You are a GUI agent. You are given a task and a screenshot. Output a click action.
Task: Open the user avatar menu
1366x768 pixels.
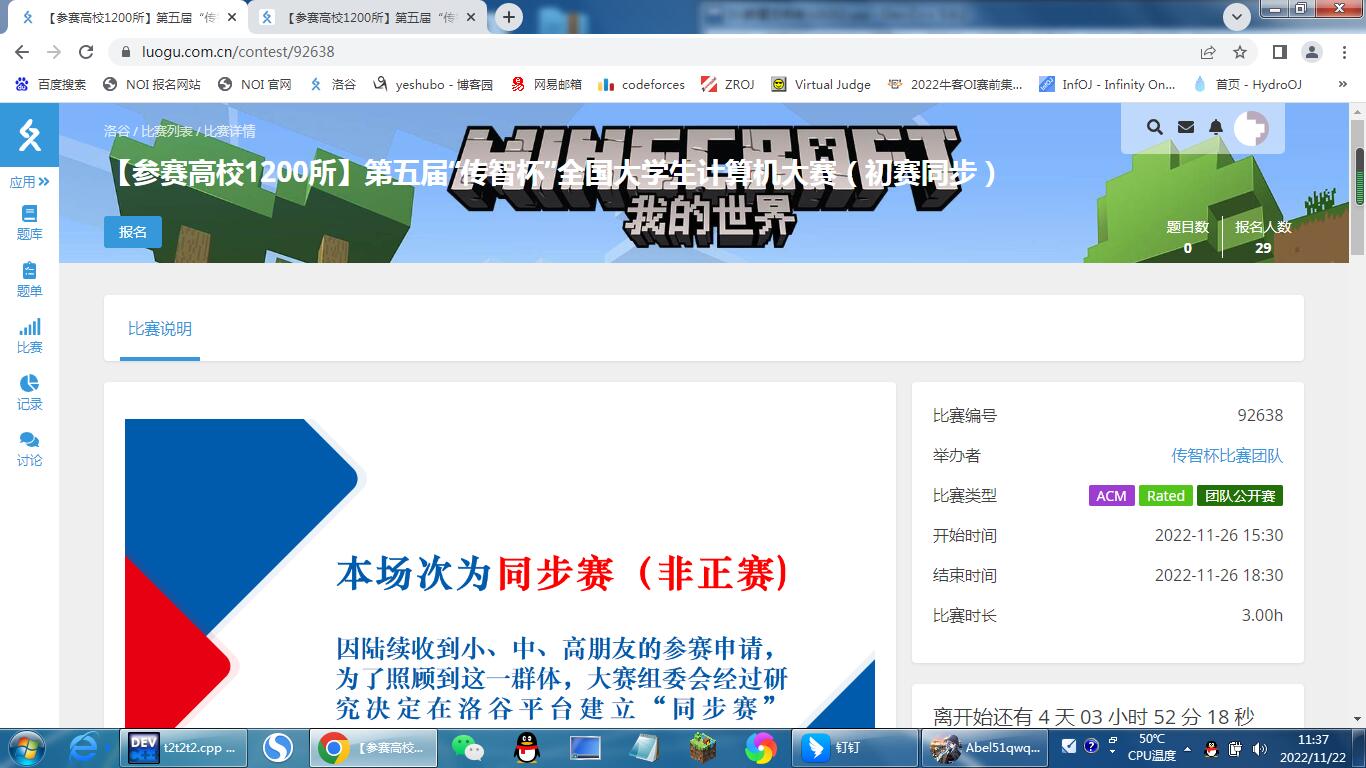point(1251,128)
